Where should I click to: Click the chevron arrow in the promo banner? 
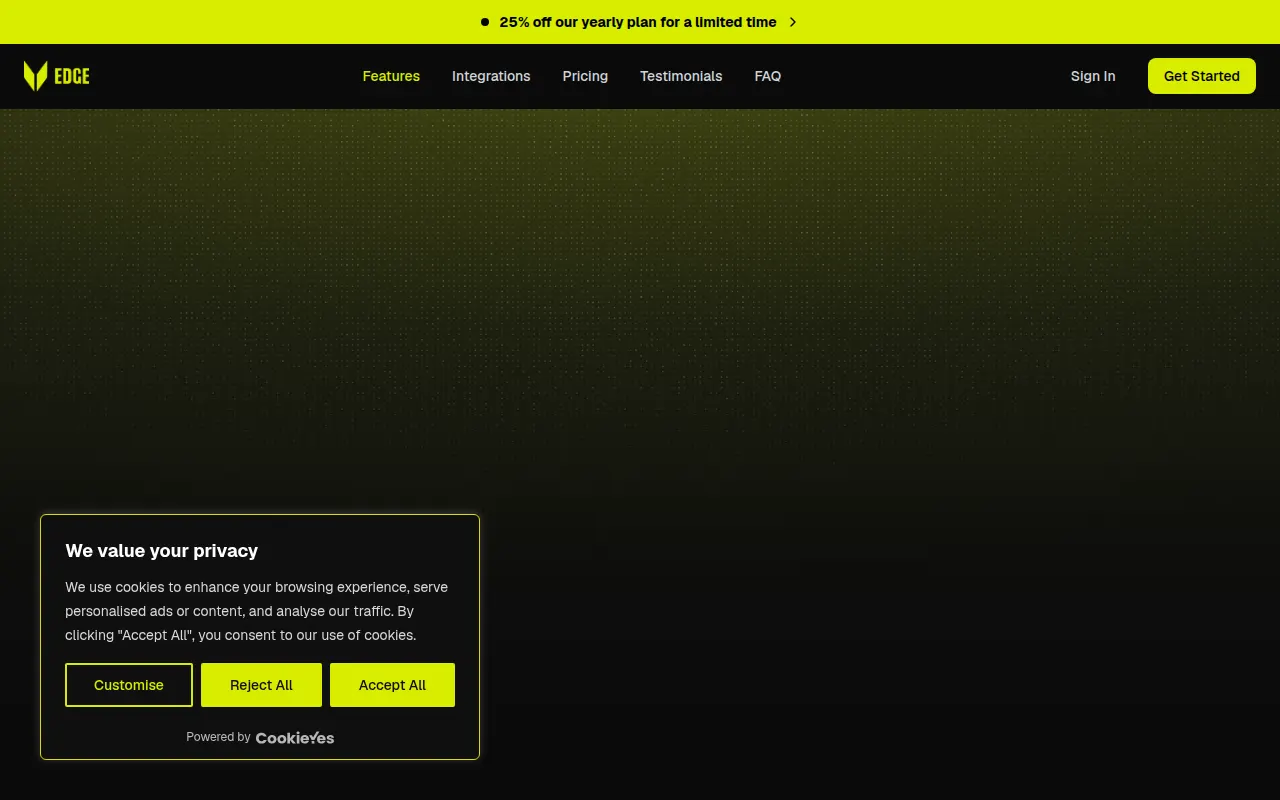793,22
